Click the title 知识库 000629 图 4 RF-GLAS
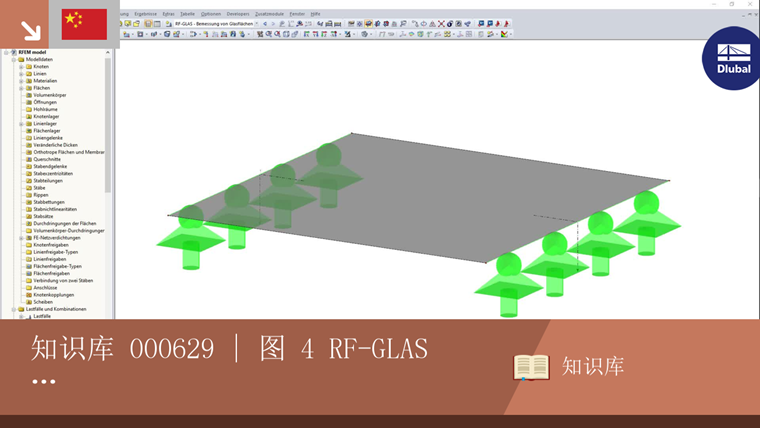The width and height of the screenshot is (760, 428). click(229, 348)
